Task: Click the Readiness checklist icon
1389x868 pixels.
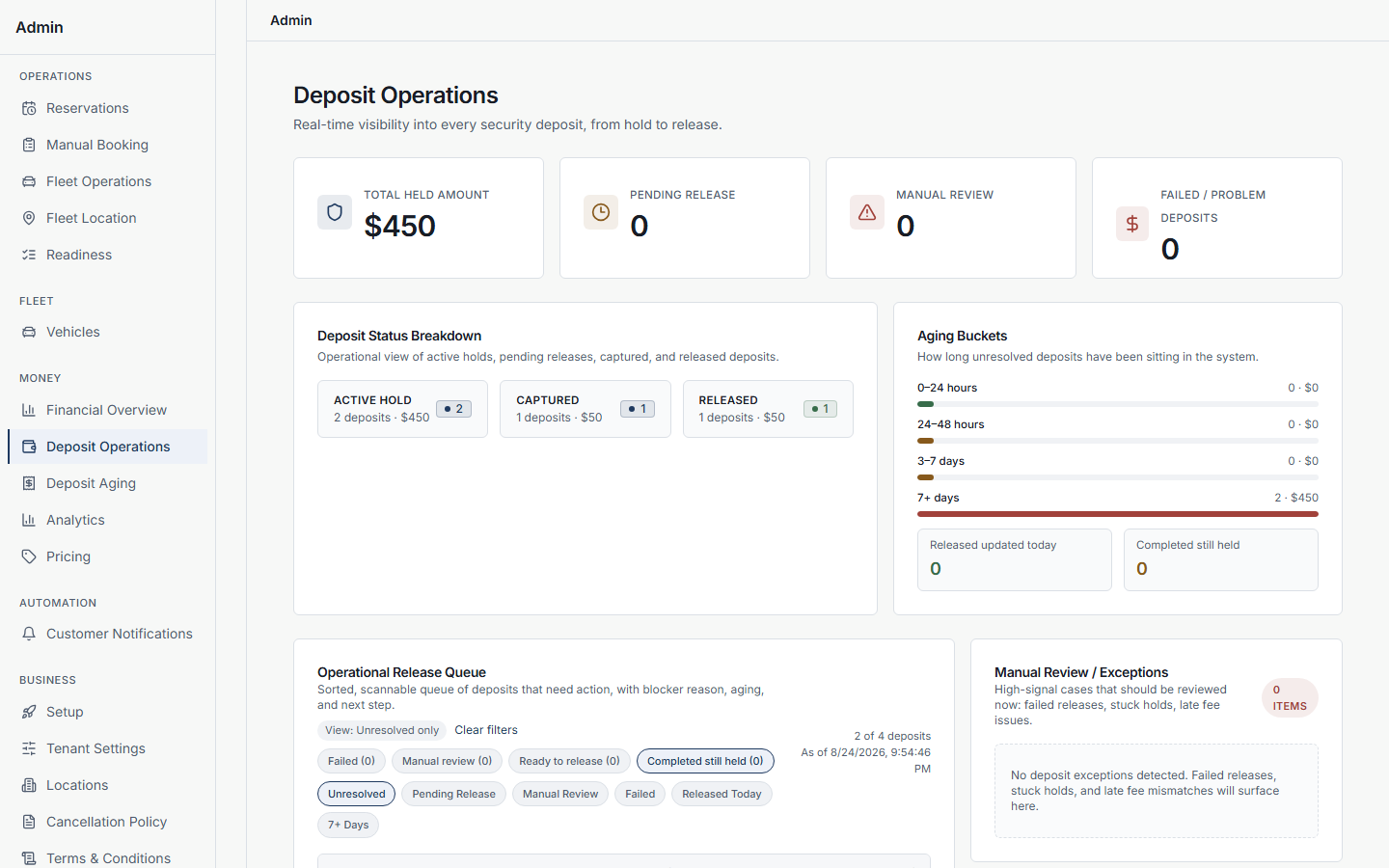Action: click(x=29, y=255)
